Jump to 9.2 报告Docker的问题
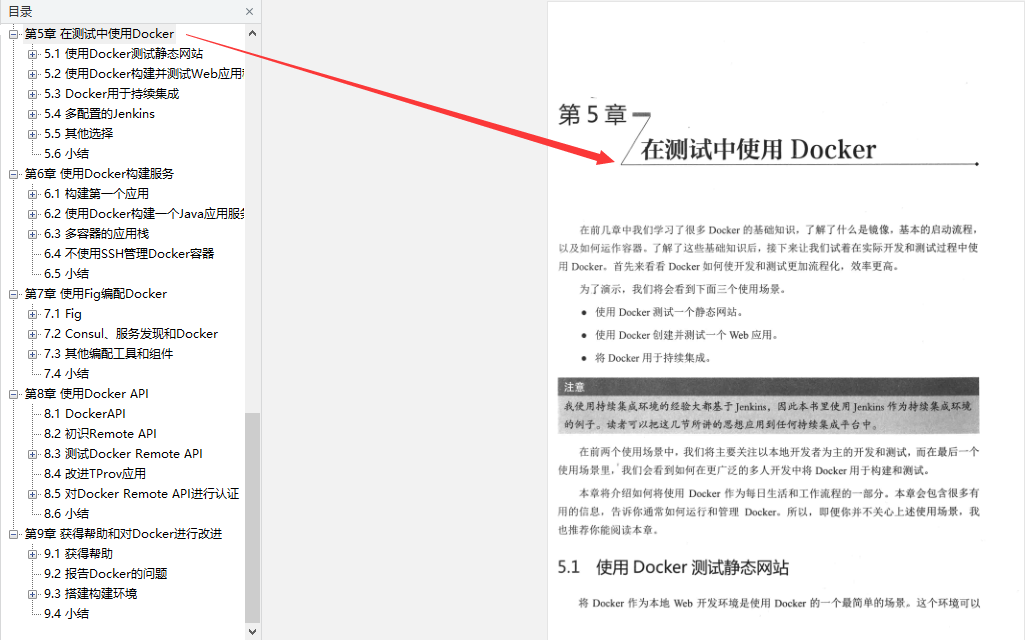Viewport: 1025px width, 640px height. point(106,574)
